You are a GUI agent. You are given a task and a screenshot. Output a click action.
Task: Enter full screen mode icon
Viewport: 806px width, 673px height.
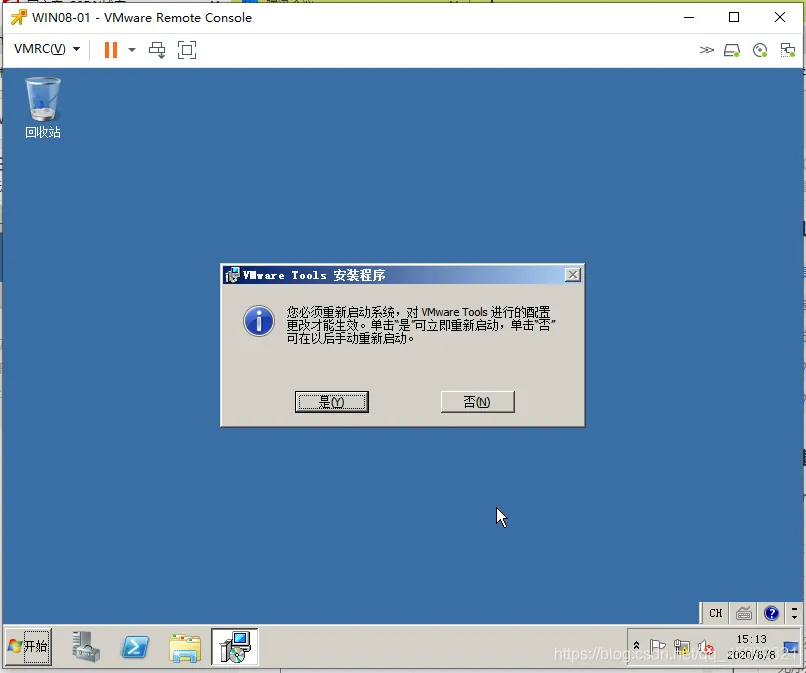187,50
